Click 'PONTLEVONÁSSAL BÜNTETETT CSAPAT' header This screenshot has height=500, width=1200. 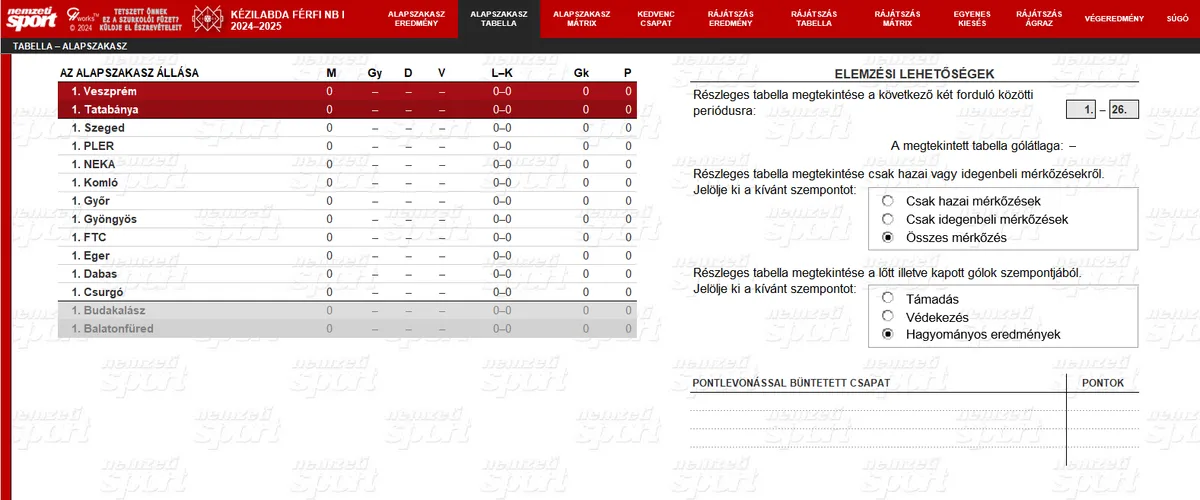tap(792, 383)
